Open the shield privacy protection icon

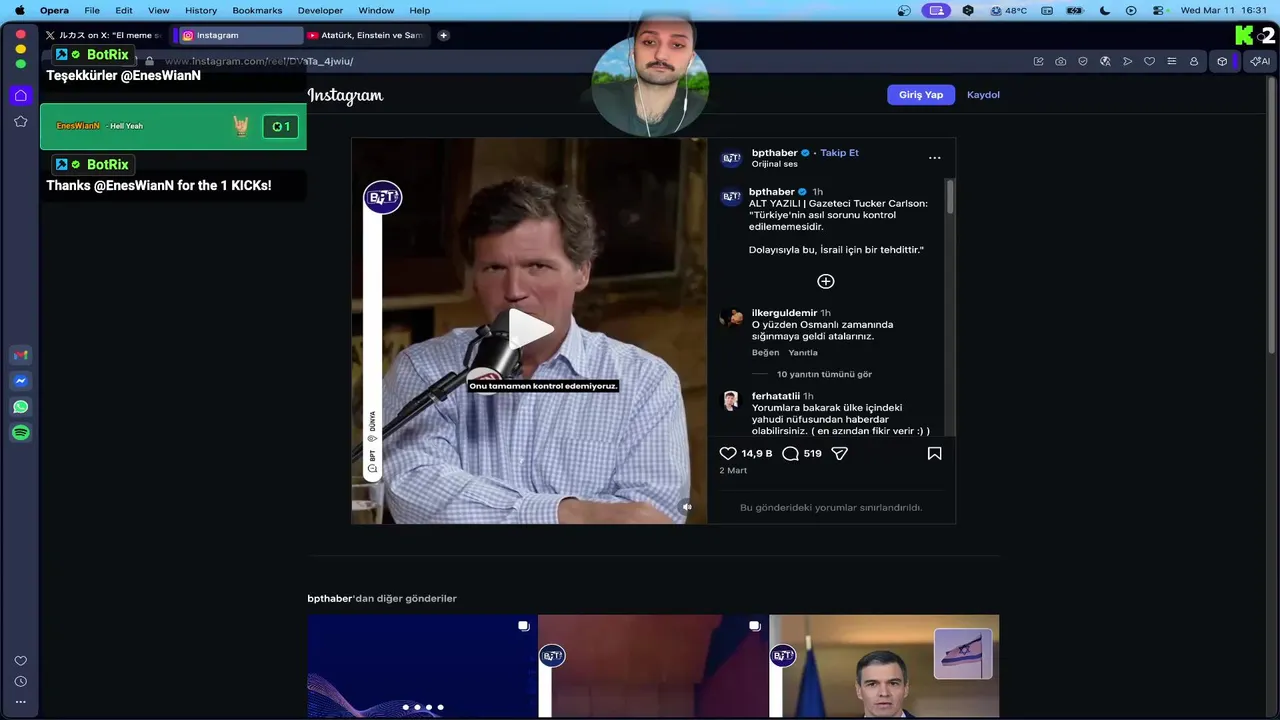(1083, 61)
